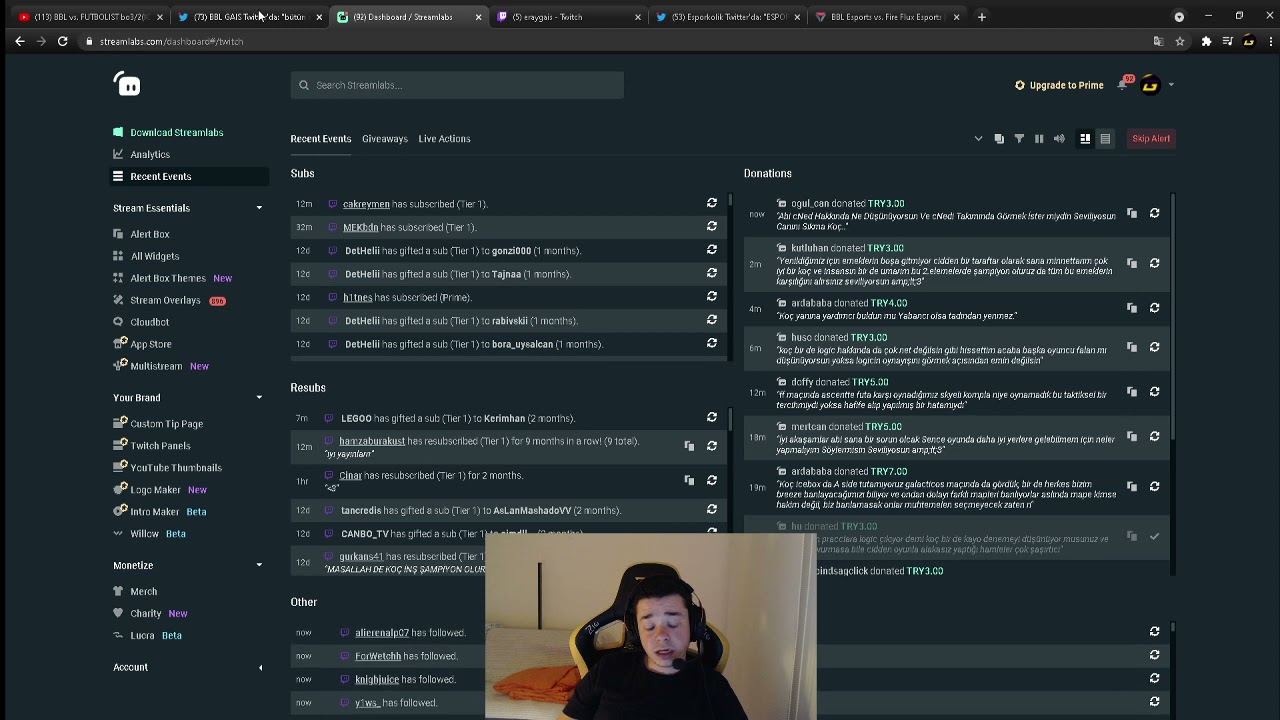Open cakreymen subscriber profile link
The height and width of the screenshot is (720, 1280).
(x=366, y=204)
